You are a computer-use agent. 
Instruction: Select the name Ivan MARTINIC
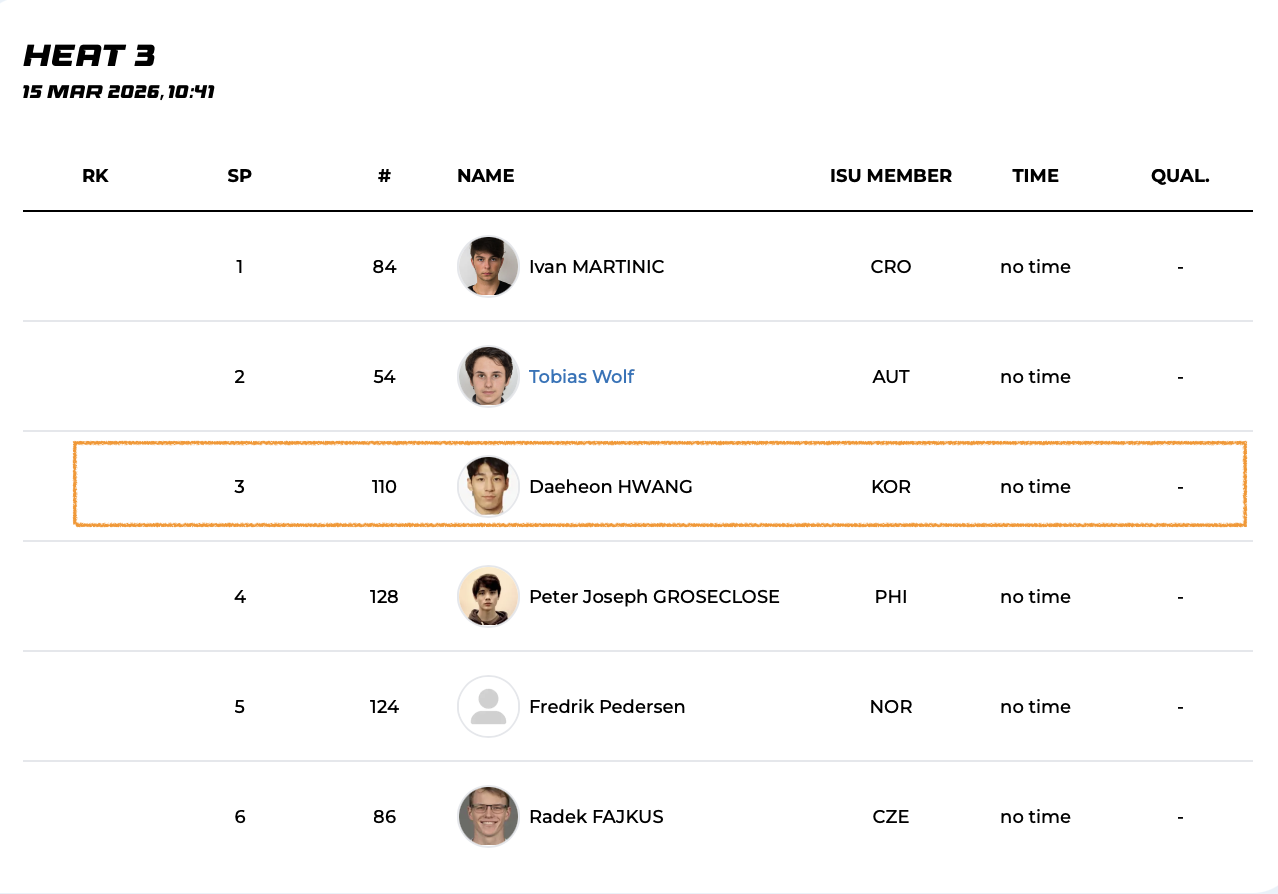(x=596, y=267)
